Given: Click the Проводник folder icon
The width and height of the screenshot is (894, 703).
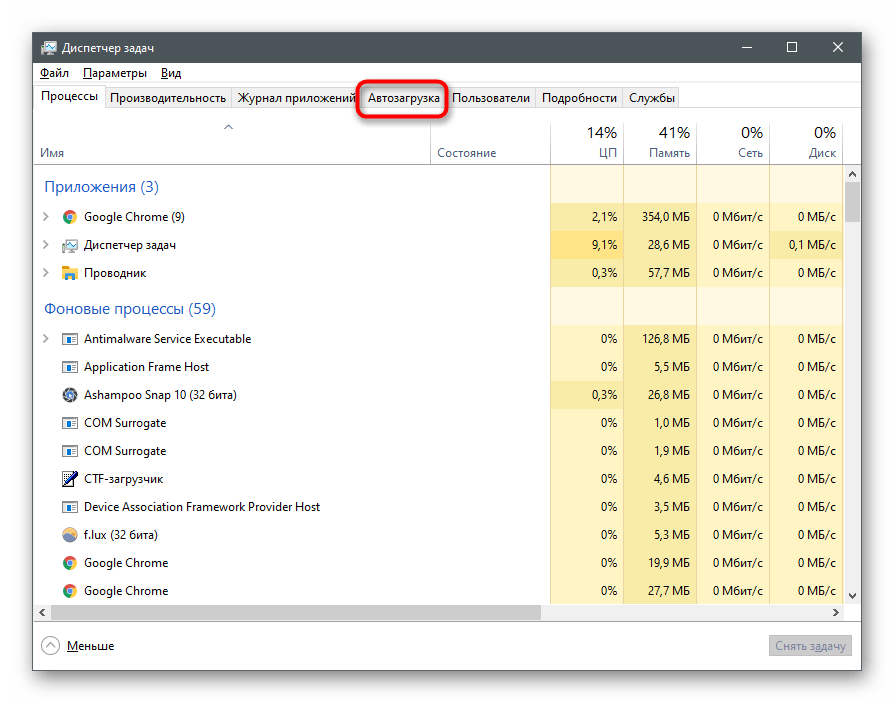Looking at the screenshot, I should coord(69,273).
